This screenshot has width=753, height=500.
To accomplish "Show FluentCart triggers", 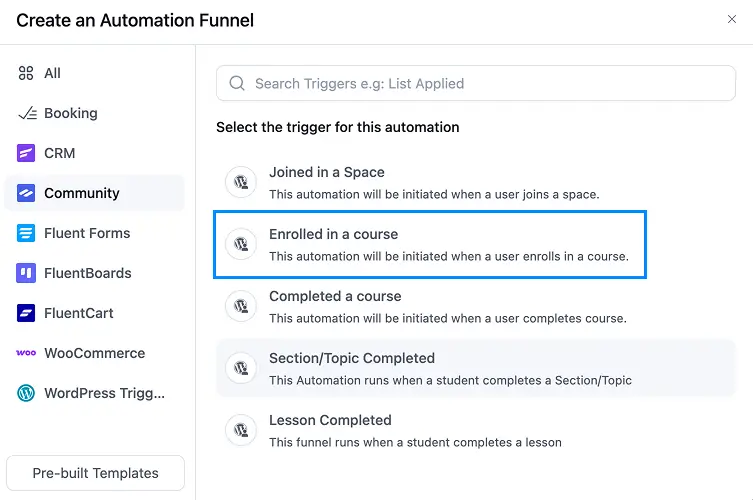I will [x=95, y=313].
